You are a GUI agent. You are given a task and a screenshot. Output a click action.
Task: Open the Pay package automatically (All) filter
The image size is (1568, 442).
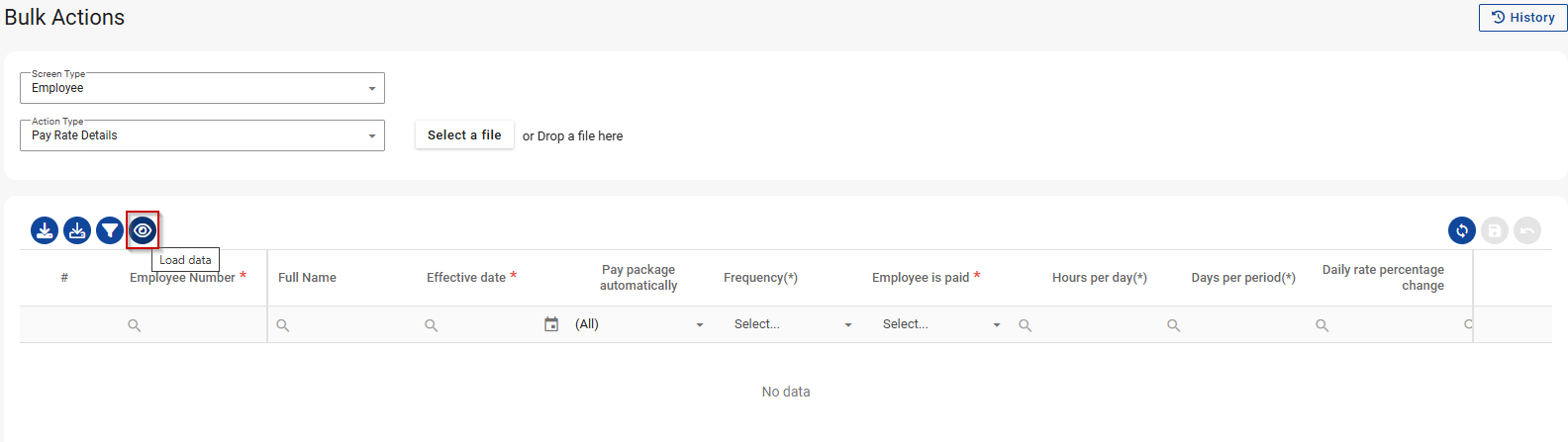tap(638, 324)
